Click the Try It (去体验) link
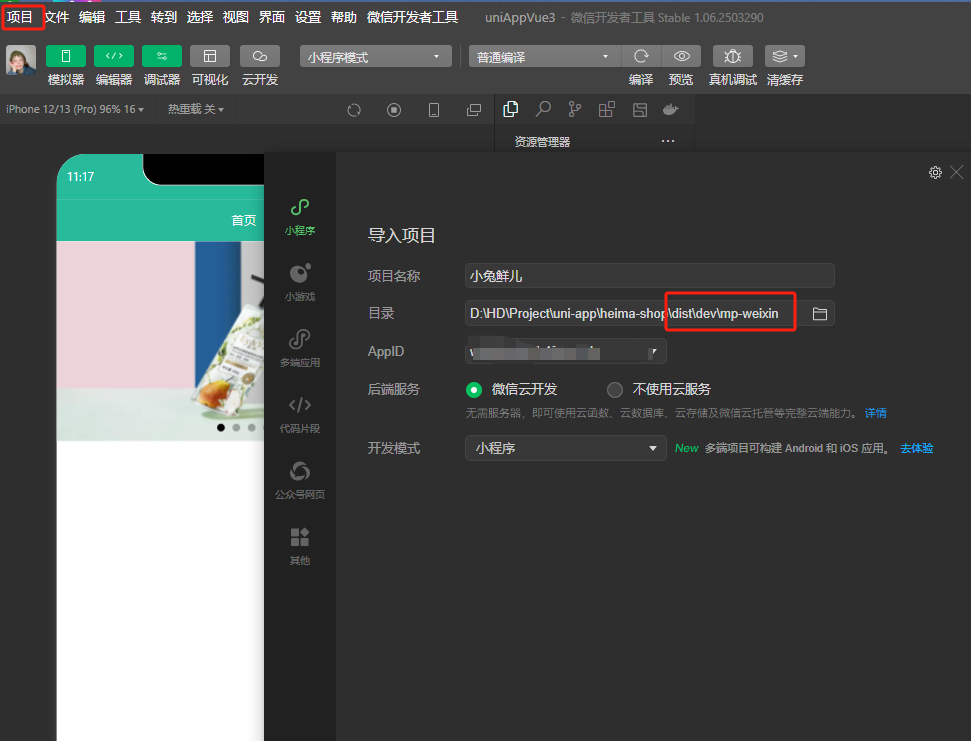Screen dimensions: 971x741 coord(916,449)
